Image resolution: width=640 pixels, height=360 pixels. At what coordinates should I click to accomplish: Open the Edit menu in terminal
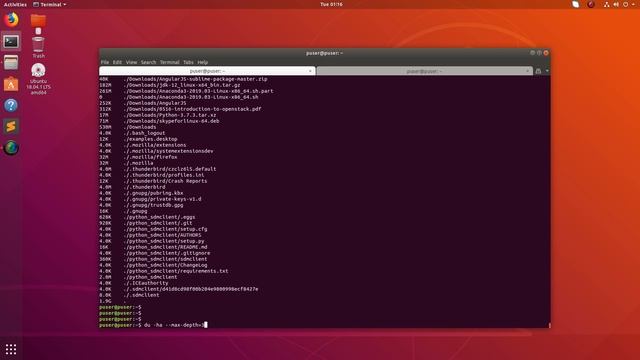pyautogui.click(x=117, y=62)
